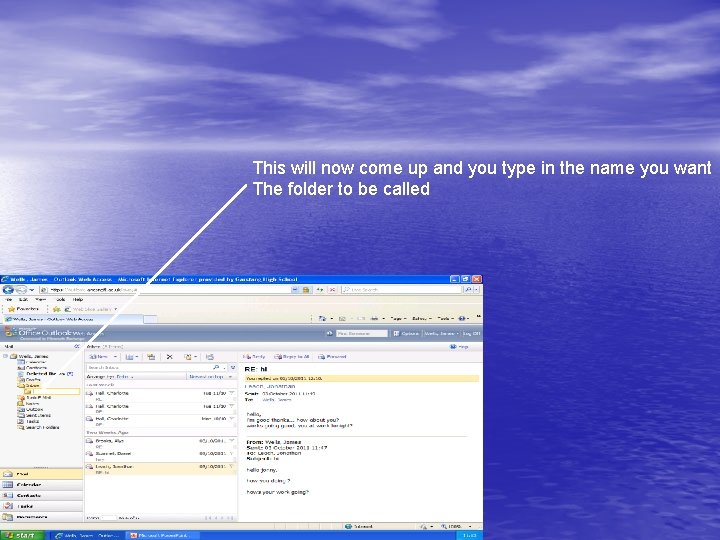Open the dropdown arrow next to New
Image resolution: width=720 pixels, height=540 pixels.
click(115, 357)
